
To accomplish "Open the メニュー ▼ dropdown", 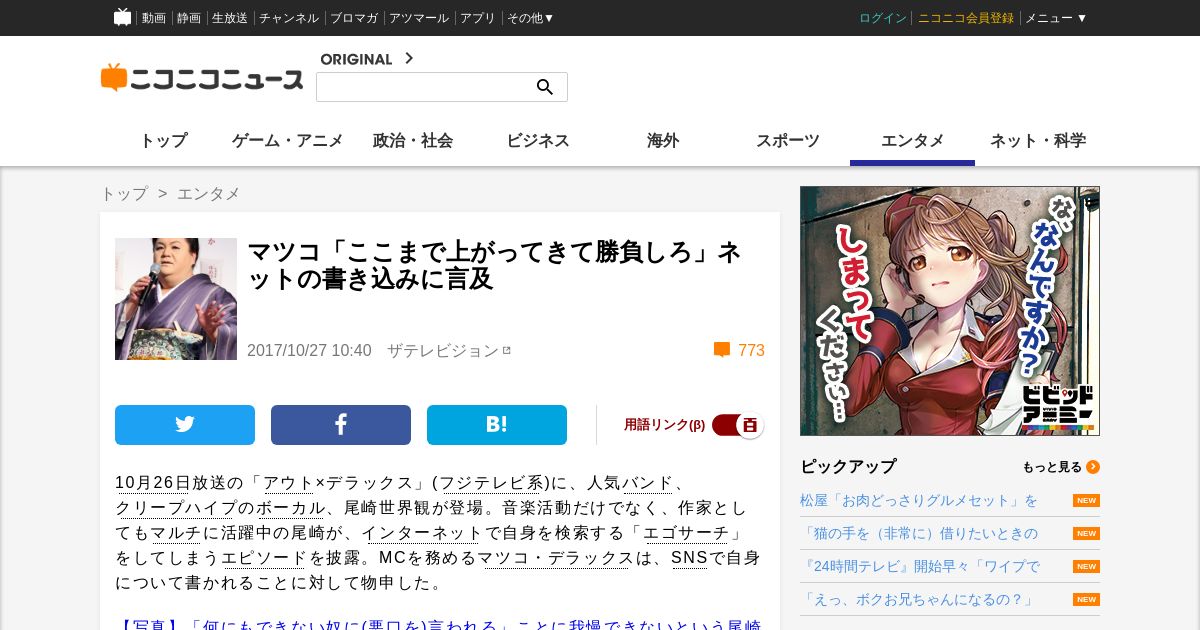I will [x=1056, y=18].
